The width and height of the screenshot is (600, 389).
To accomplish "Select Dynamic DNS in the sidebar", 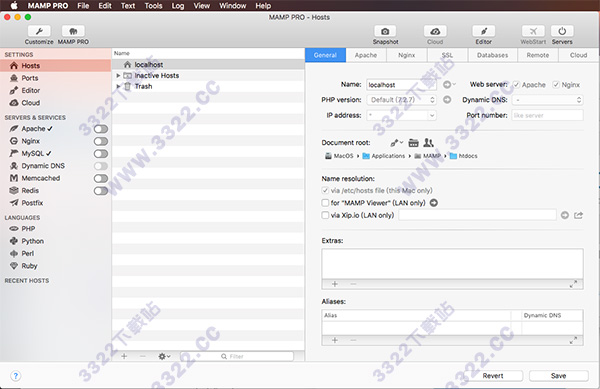I will (x=43, y=166).
